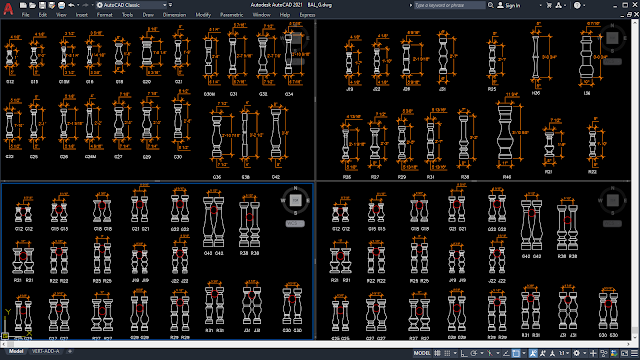Toggle Ortho mode in the status bar
The width and height of the screenshot is (640, 360).
[464, 353]
